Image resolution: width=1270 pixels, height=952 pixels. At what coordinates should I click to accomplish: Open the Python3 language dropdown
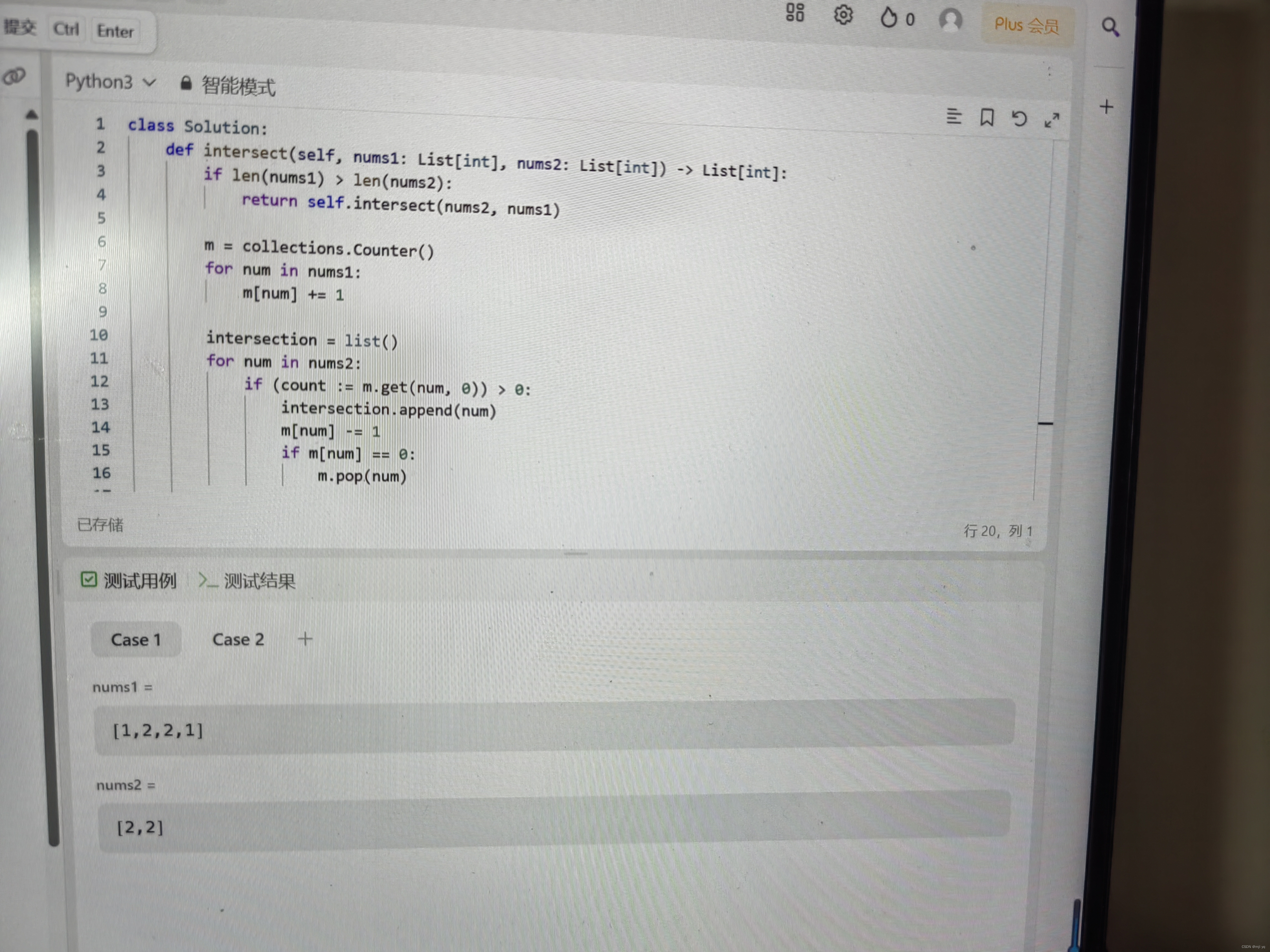tap(110, 82)
